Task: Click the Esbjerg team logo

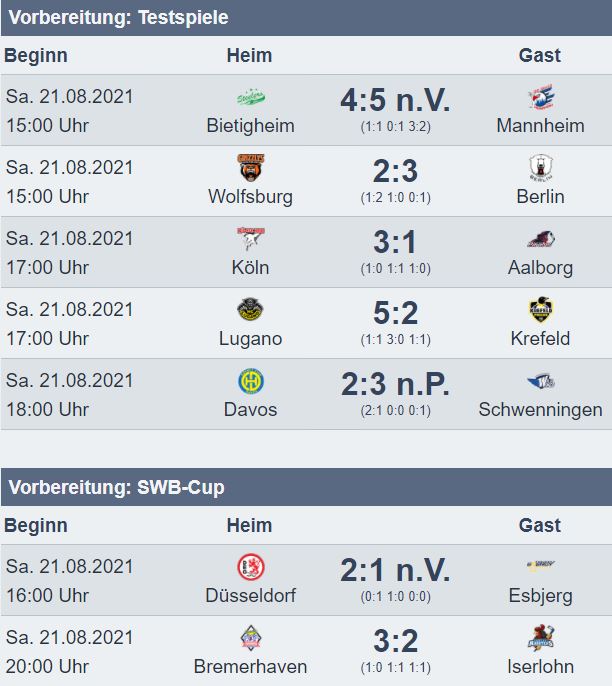Action: coord(541,565)
